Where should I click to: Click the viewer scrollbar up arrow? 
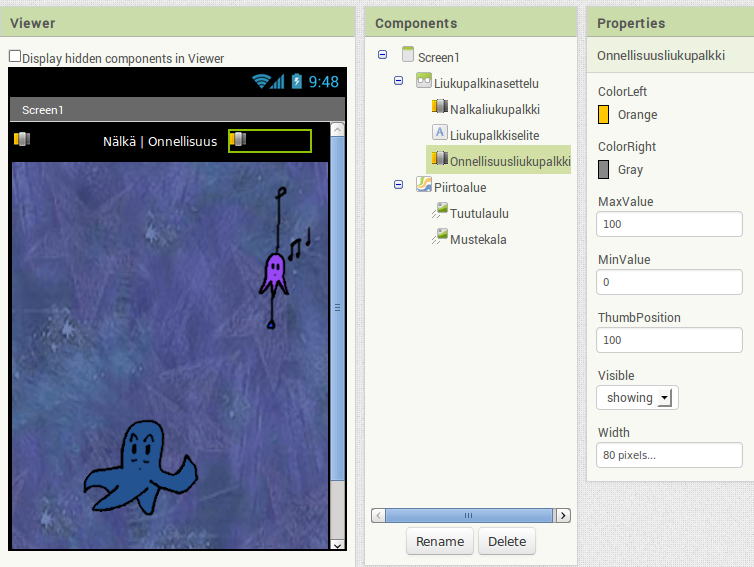[x=338, y=129]
